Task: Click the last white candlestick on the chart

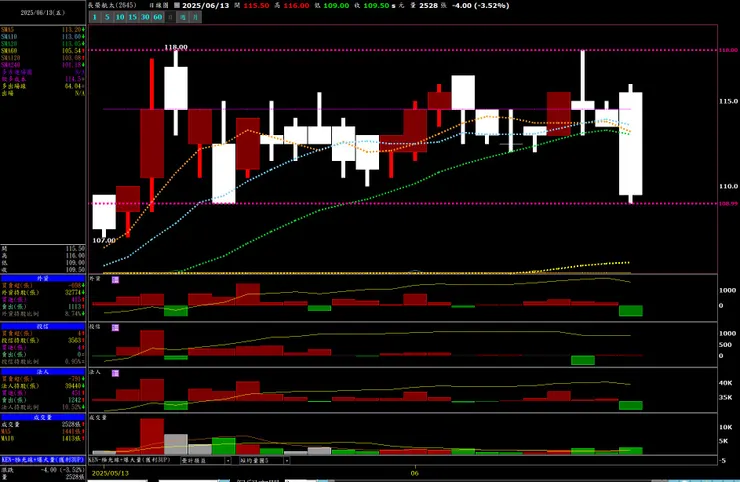Action: [631, 144]
